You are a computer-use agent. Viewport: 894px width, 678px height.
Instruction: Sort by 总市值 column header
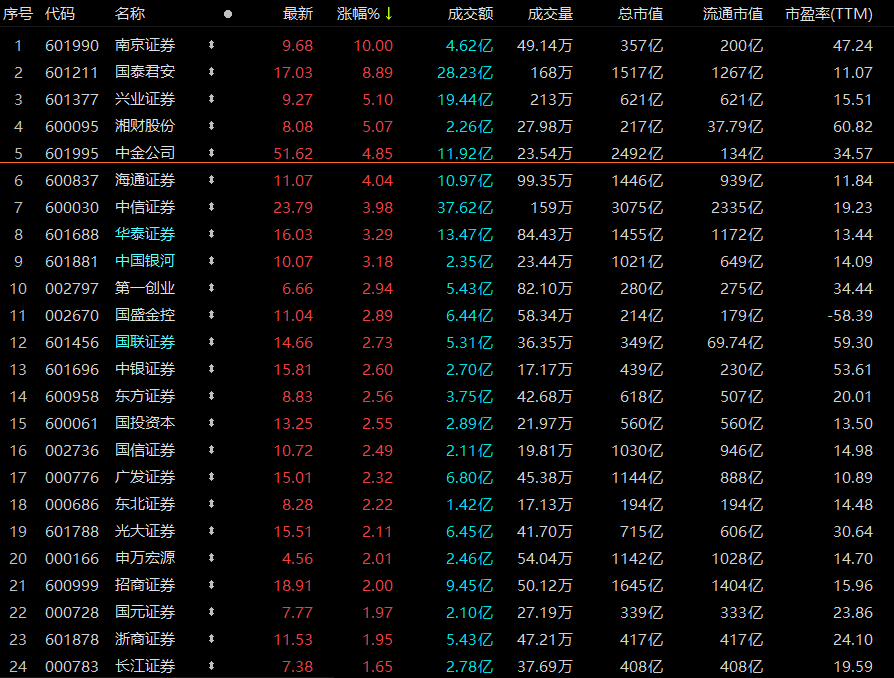pos(640,14)
